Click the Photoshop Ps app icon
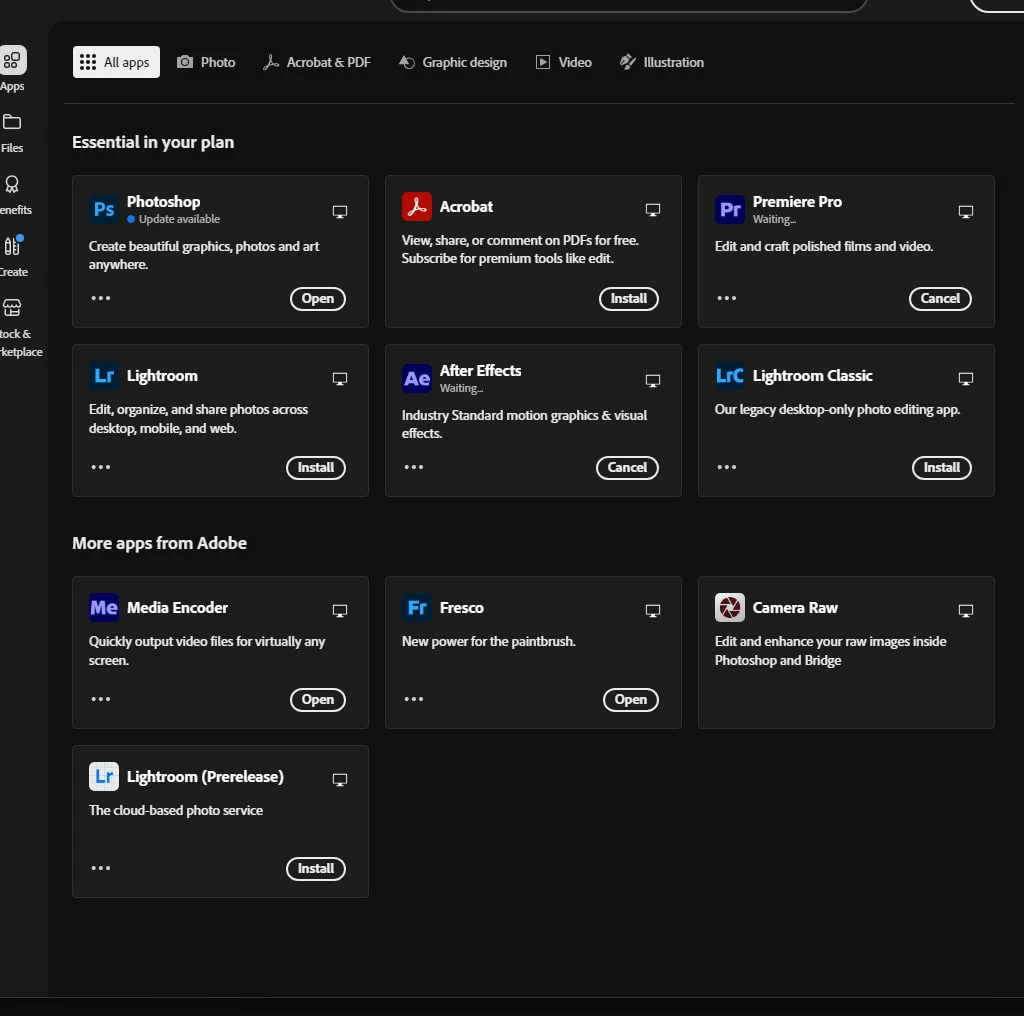The image size is (1024, 1016). (x=104, y=210)
